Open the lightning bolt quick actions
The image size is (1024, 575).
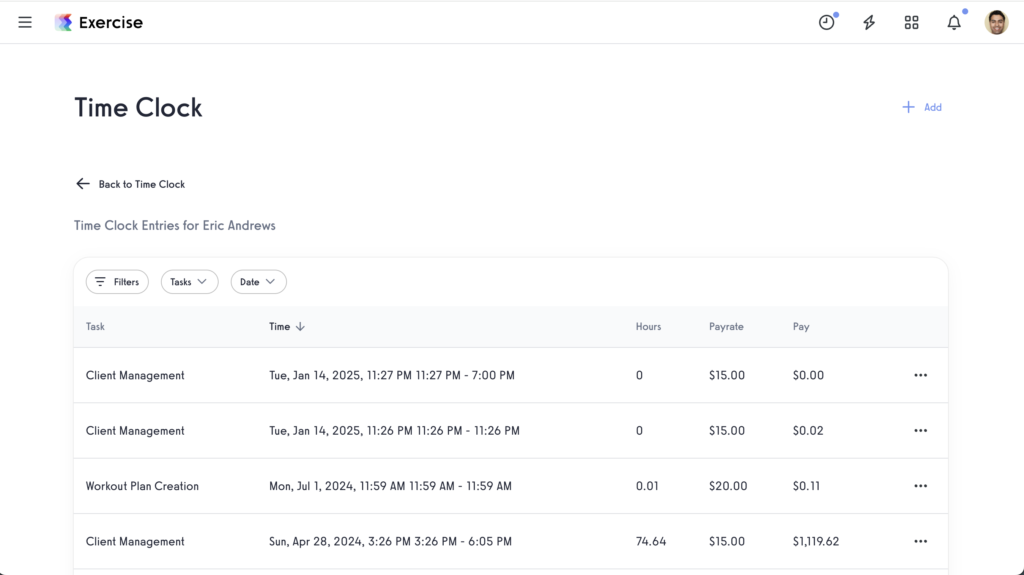pos(869,22)
